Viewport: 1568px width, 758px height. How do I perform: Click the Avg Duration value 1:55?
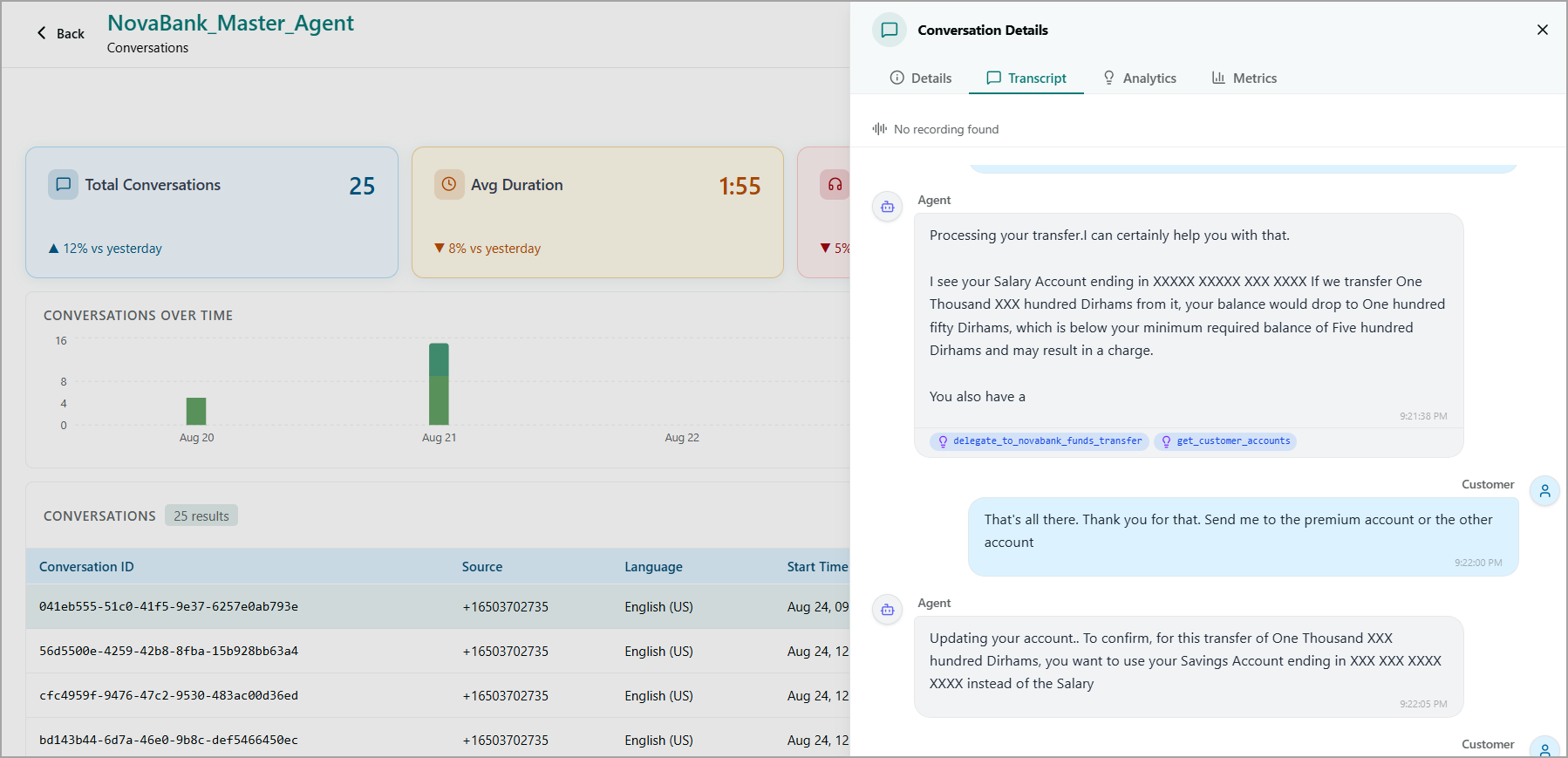[x=740, y=186]
